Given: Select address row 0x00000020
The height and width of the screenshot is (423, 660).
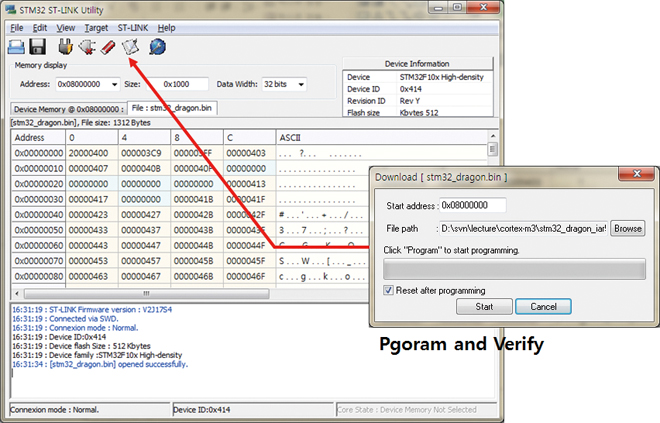Looking at the screenshot, I should coord(39,184).
